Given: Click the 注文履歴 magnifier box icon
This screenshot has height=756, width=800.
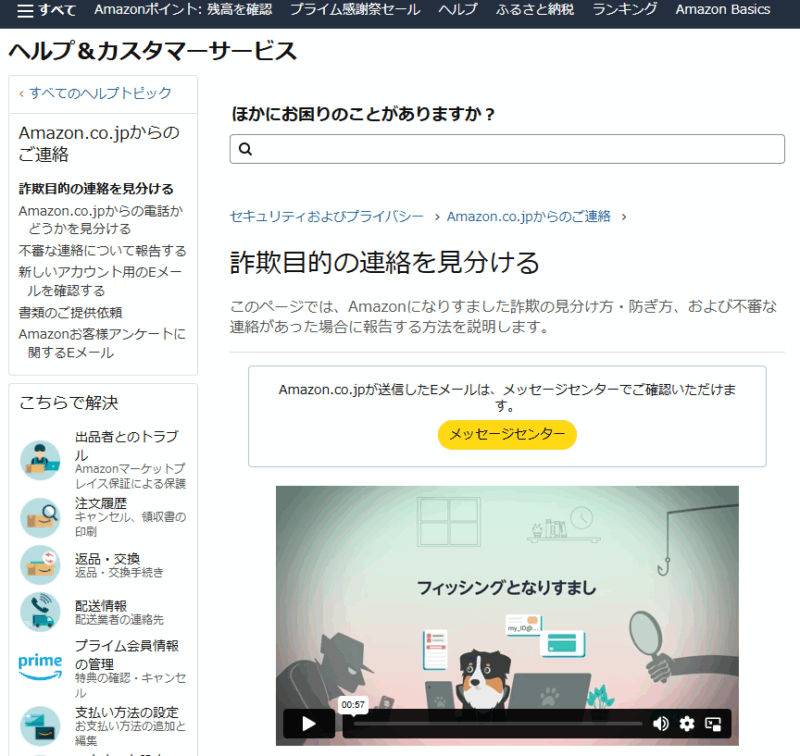Looking at the screenshot, I should click(x=40, y=517).
